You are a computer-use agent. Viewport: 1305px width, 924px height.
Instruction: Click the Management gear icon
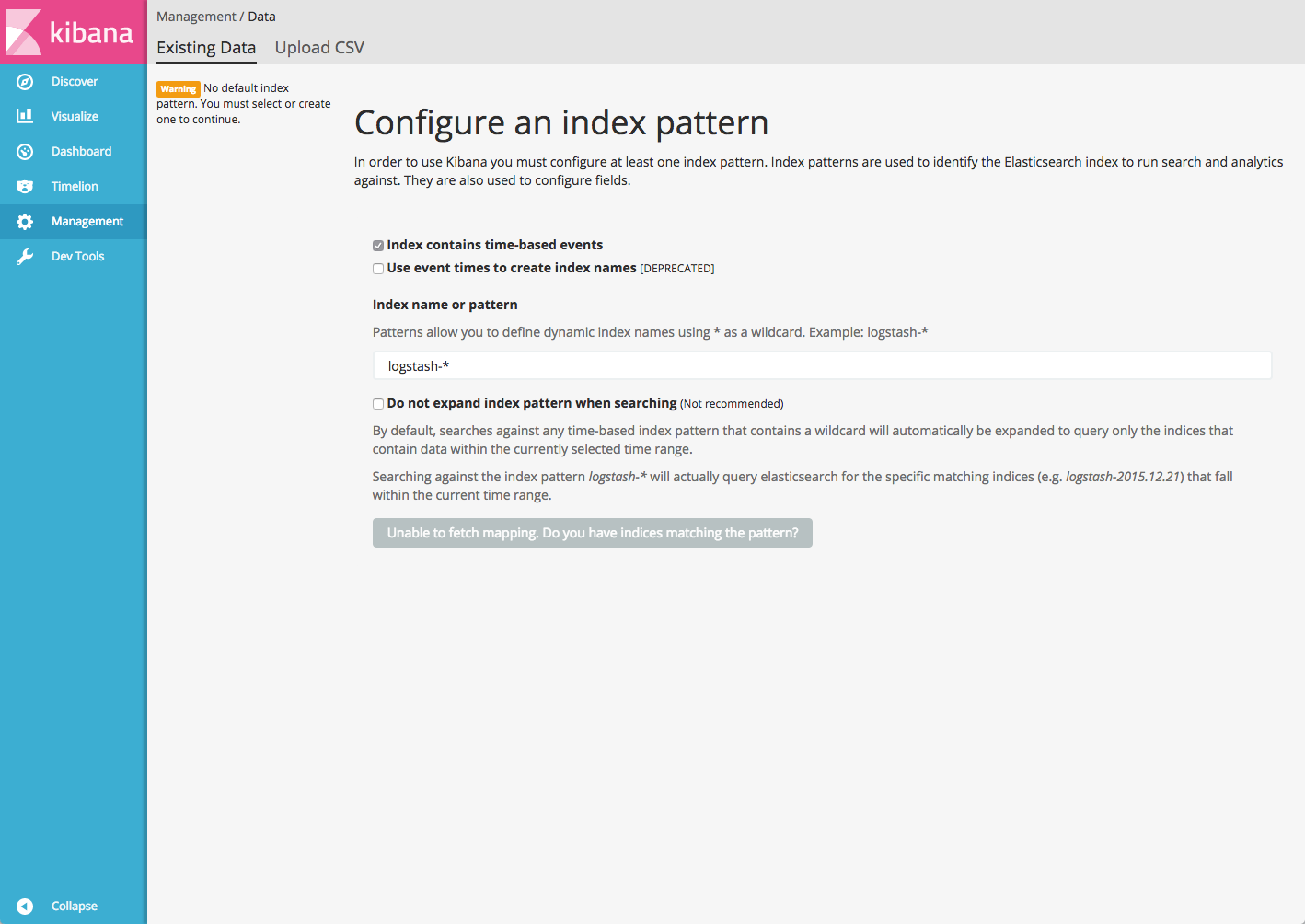(x=25, y=222)
